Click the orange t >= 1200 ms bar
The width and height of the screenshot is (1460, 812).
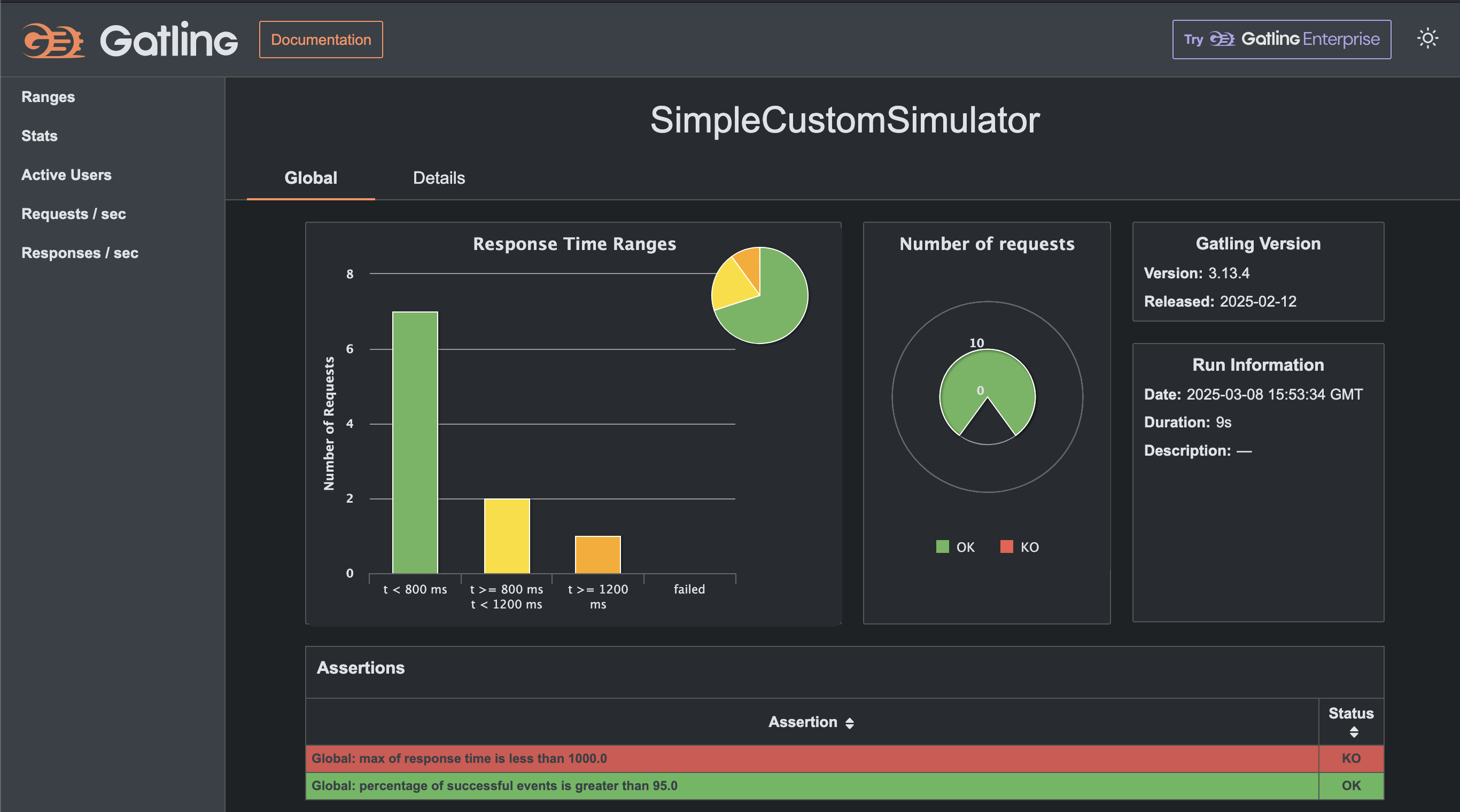coord(598,554)
